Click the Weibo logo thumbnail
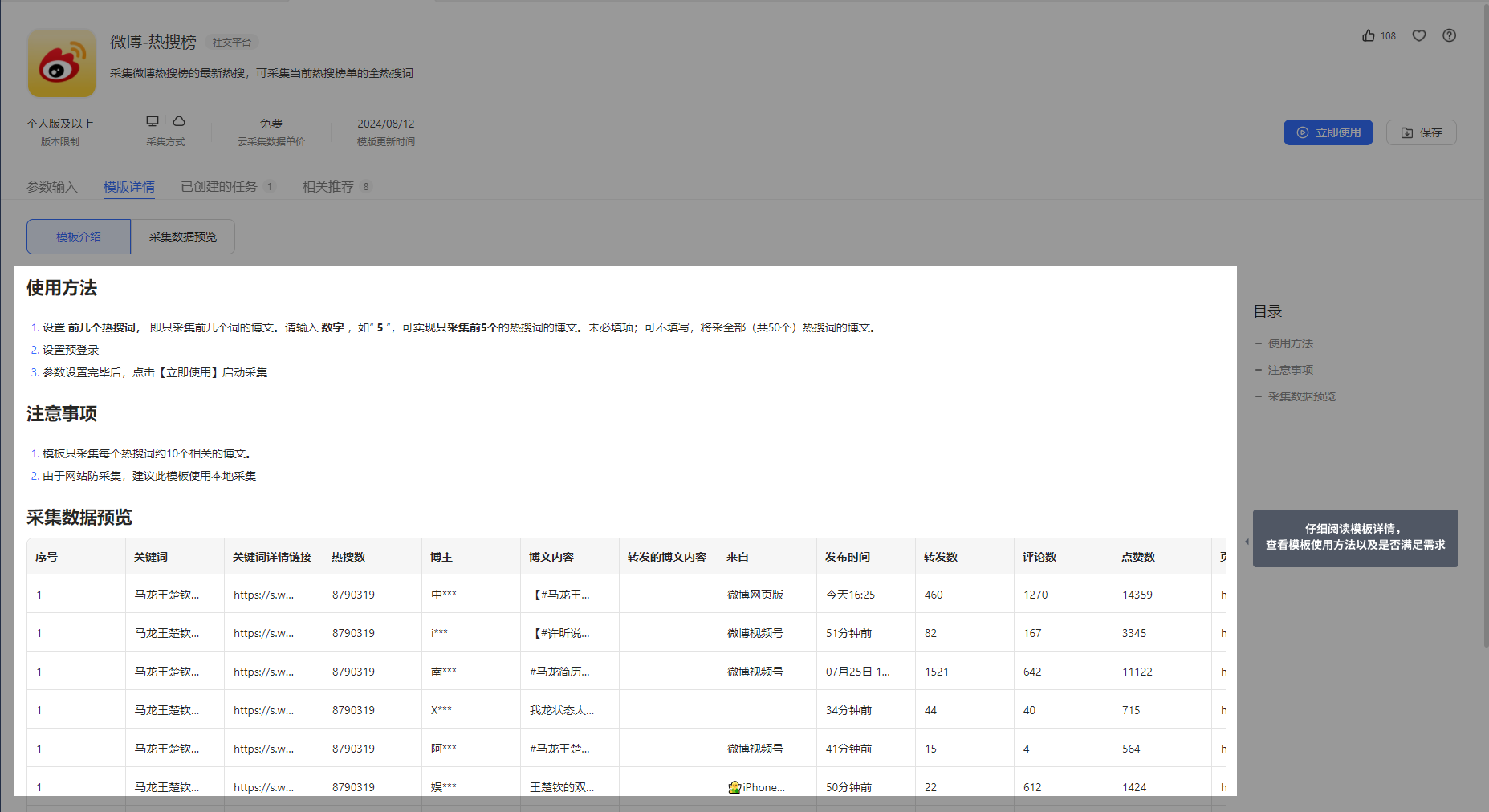1489x812 pixels. pyautogui.click(x=62, y=63)
